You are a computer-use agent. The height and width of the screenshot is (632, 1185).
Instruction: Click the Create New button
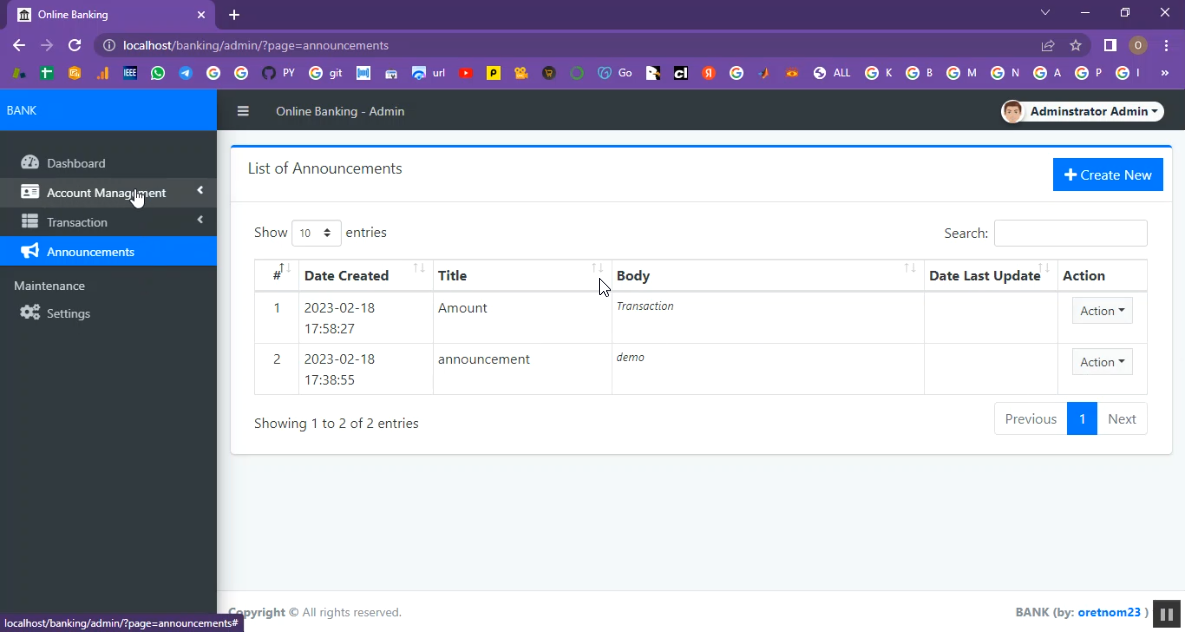(x=1107, y=175)
